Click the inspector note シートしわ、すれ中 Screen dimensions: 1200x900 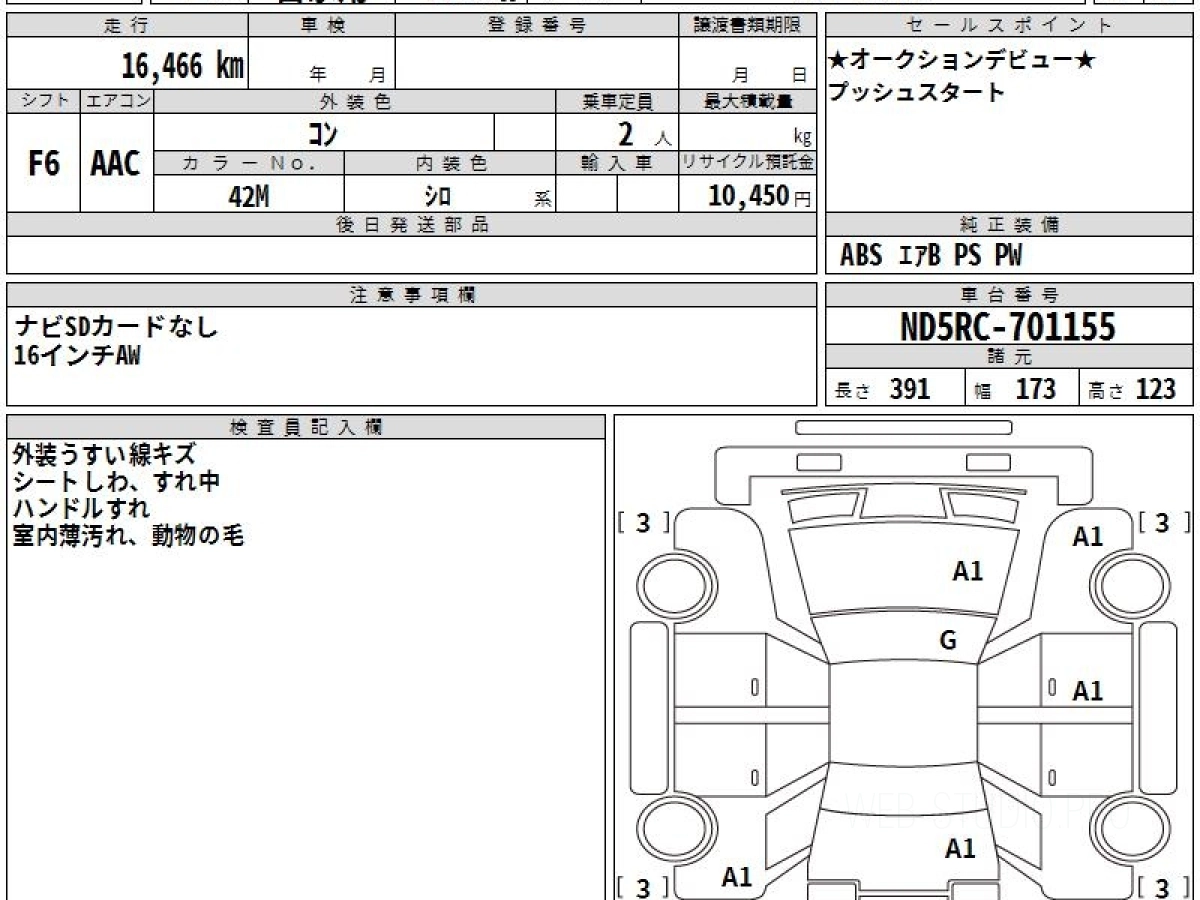(x=117, y=482)
